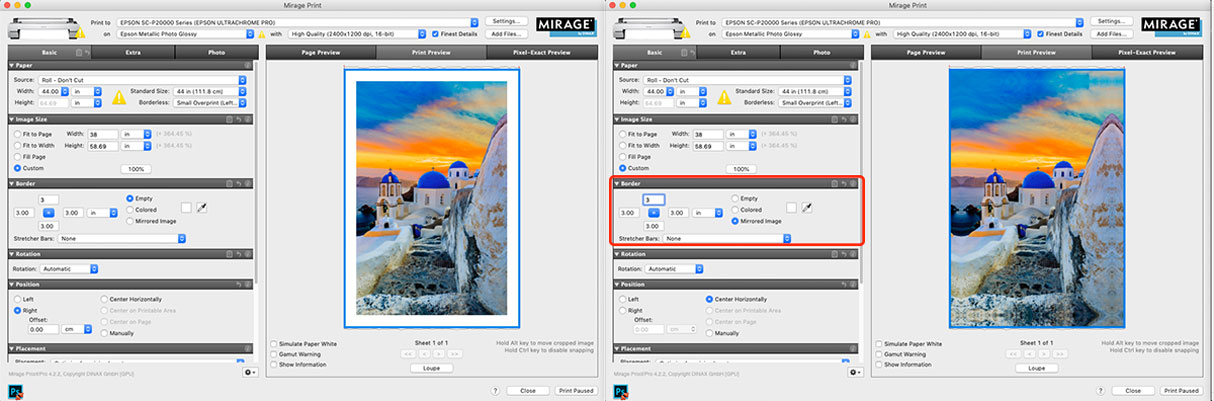
Task: Switch to Photo tab in left window
Action: (216, 52)
